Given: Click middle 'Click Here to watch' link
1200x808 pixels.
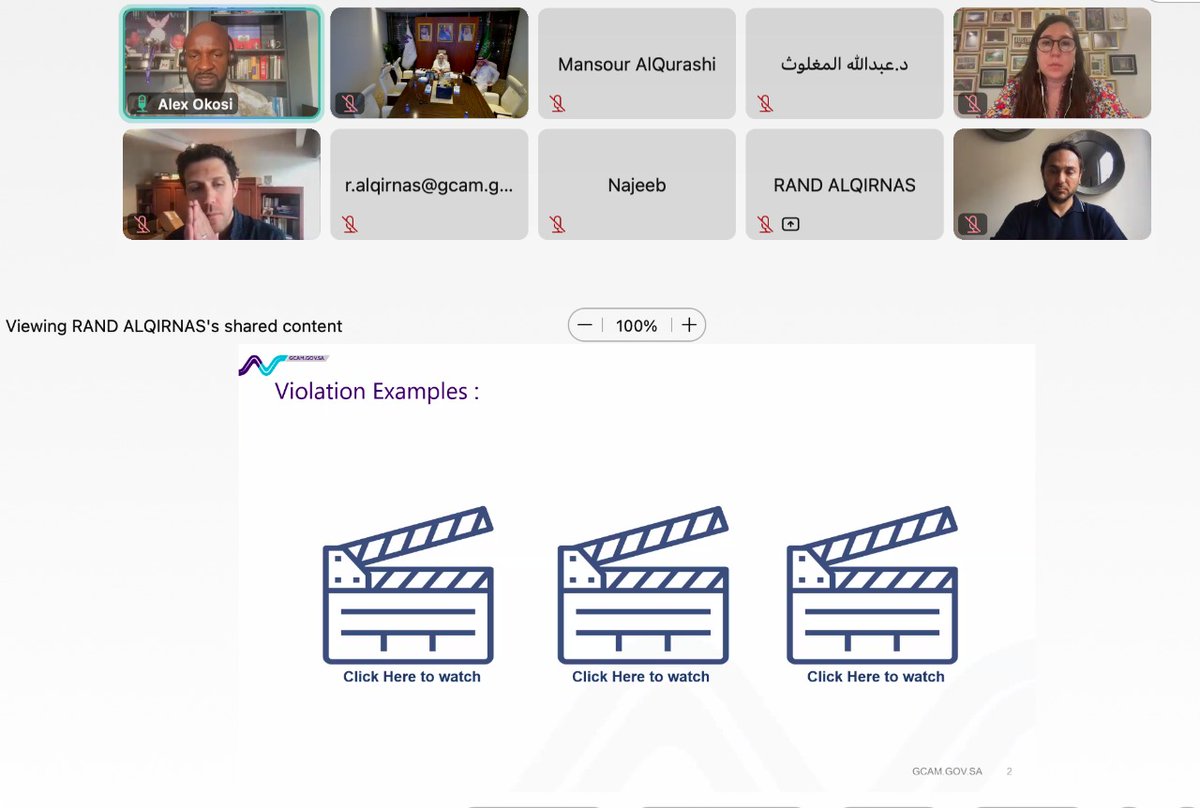Looking at the screenshot, I should [641, 677].
